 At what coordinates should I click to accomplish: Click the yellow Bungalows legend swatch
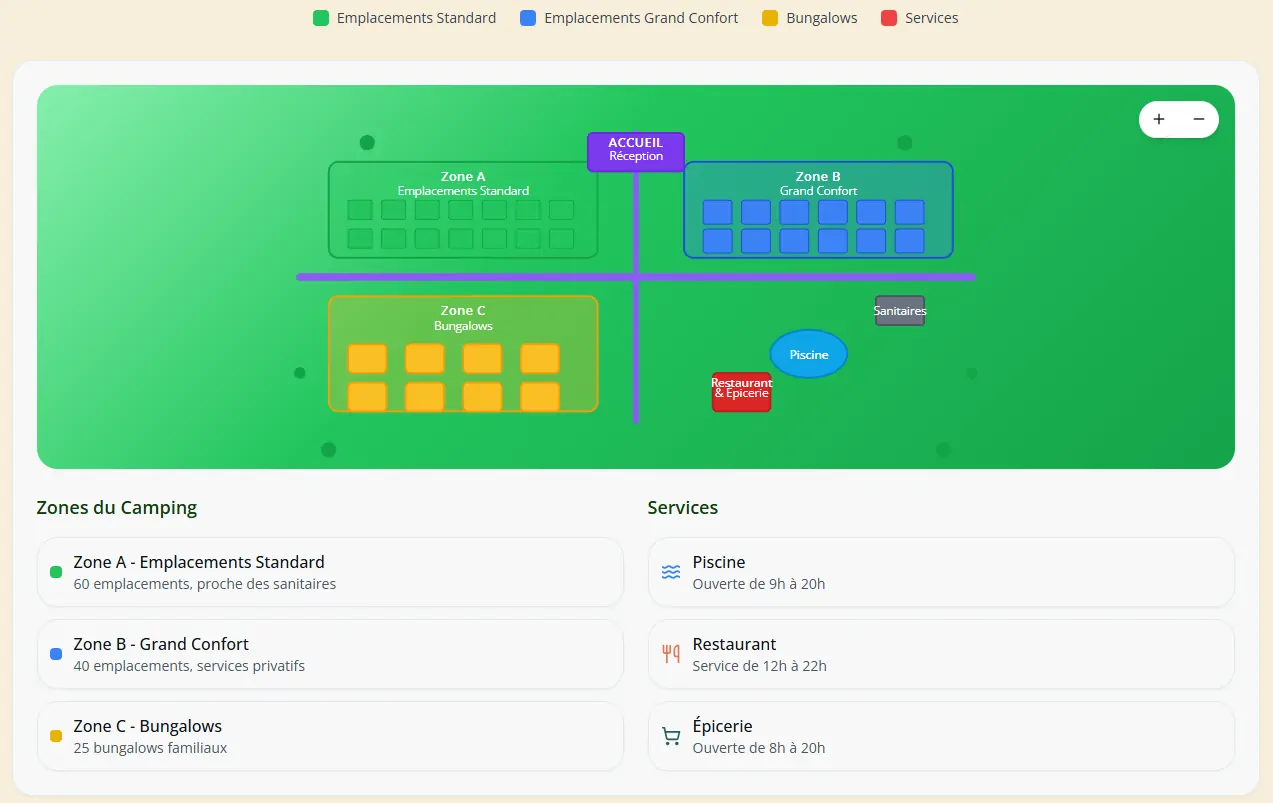pyautogui.click(x=770, y=18)
